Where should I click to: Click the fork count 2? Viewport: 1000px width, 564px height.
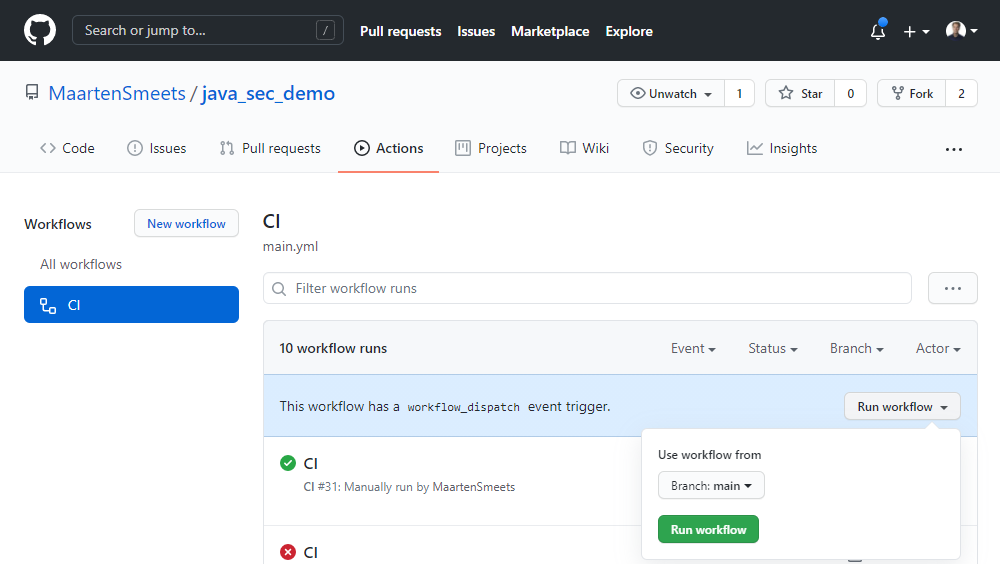coord(961,93)
